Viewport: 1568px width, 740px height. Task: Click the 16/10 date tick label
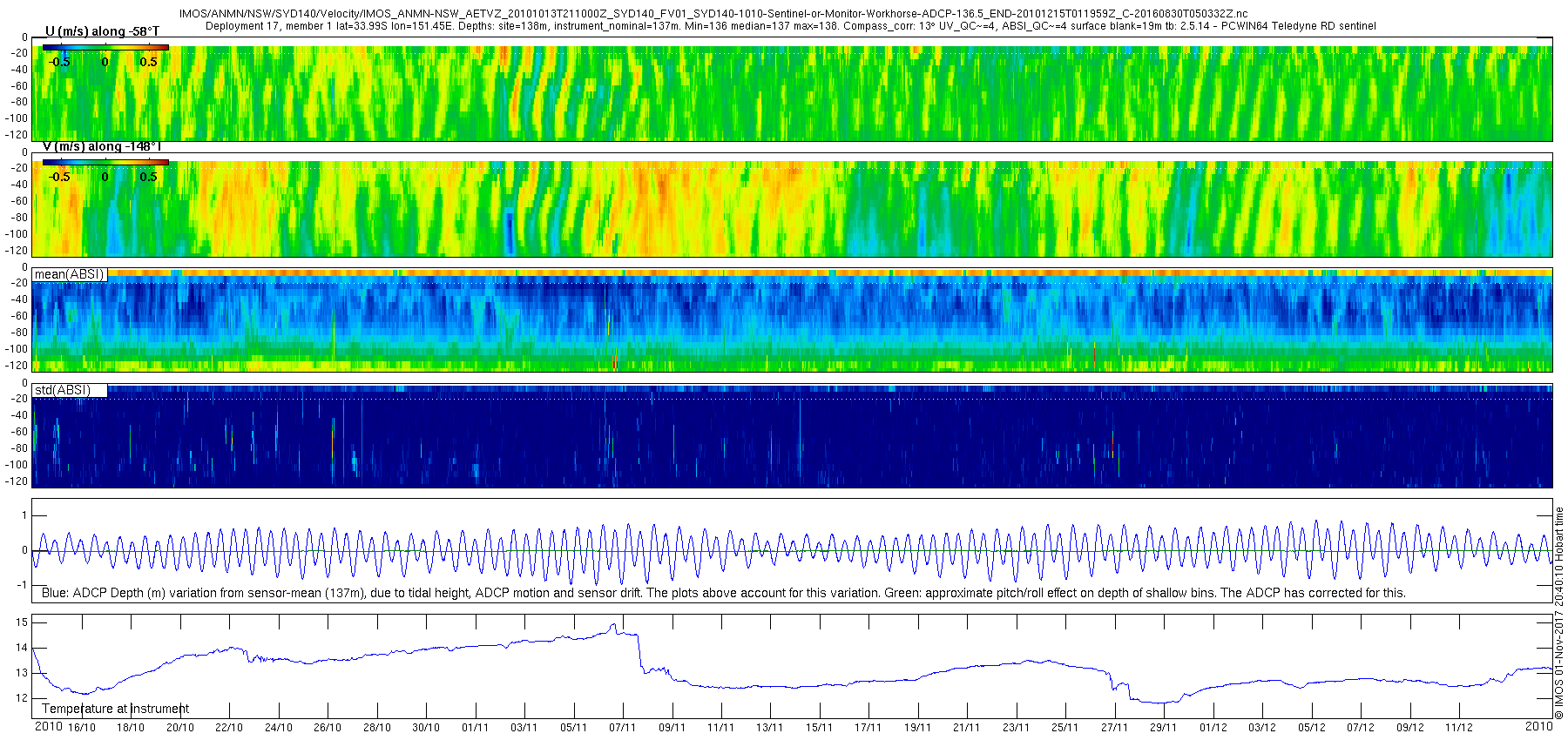click(82, 727)
